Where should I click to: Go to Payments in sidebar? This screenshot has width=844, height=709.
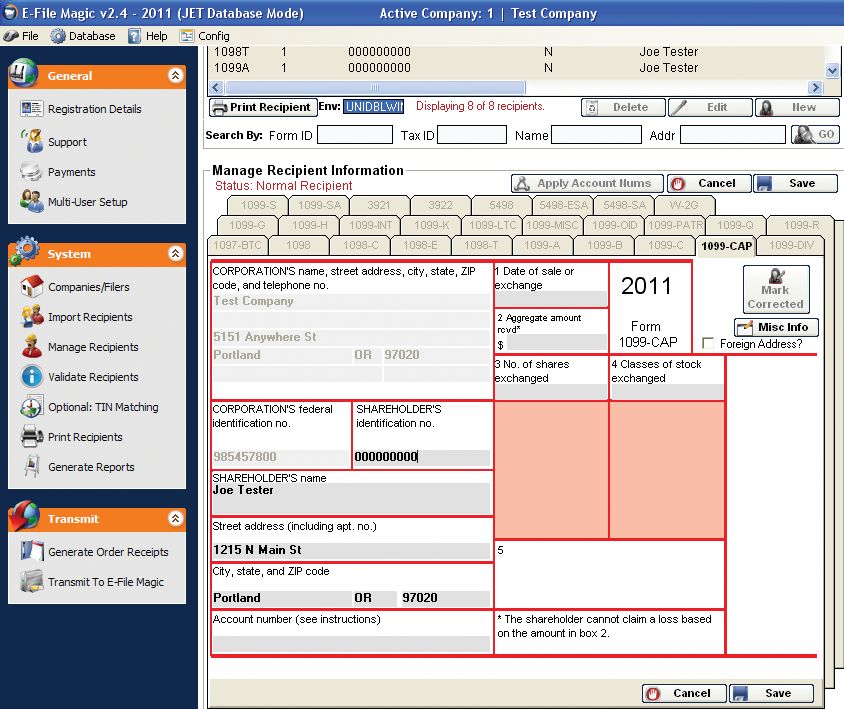coord(71,172)
